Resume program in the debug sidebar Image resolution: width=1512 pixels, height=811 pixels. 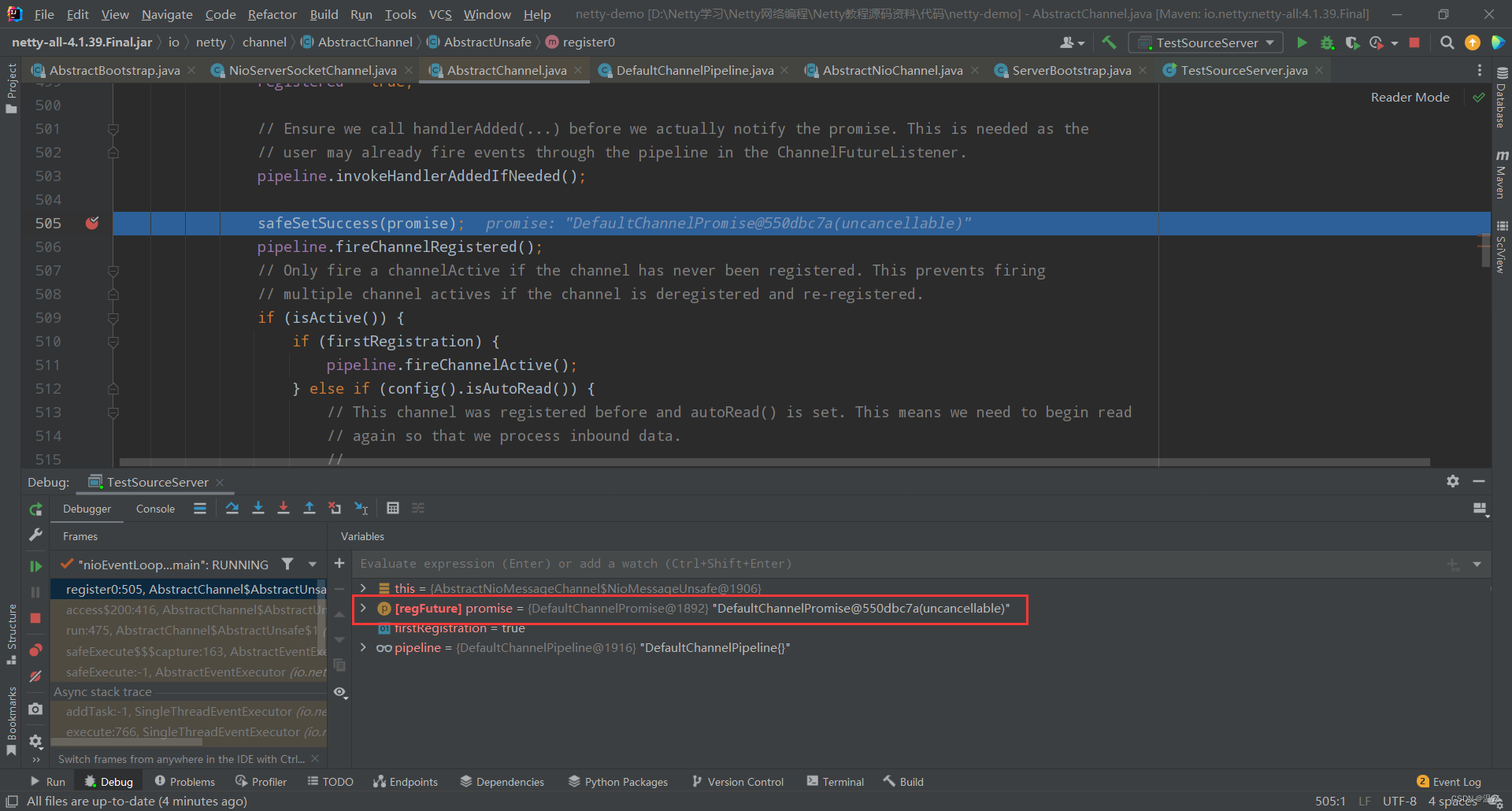pyautogui.click(x=35, y=566)
